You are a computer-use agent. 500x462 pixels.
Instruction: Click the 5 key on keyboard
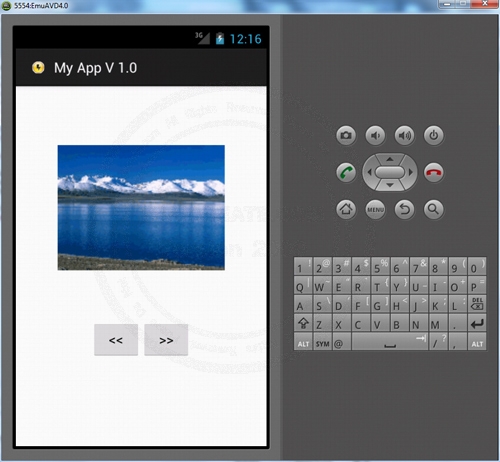[x=380, y=266]
